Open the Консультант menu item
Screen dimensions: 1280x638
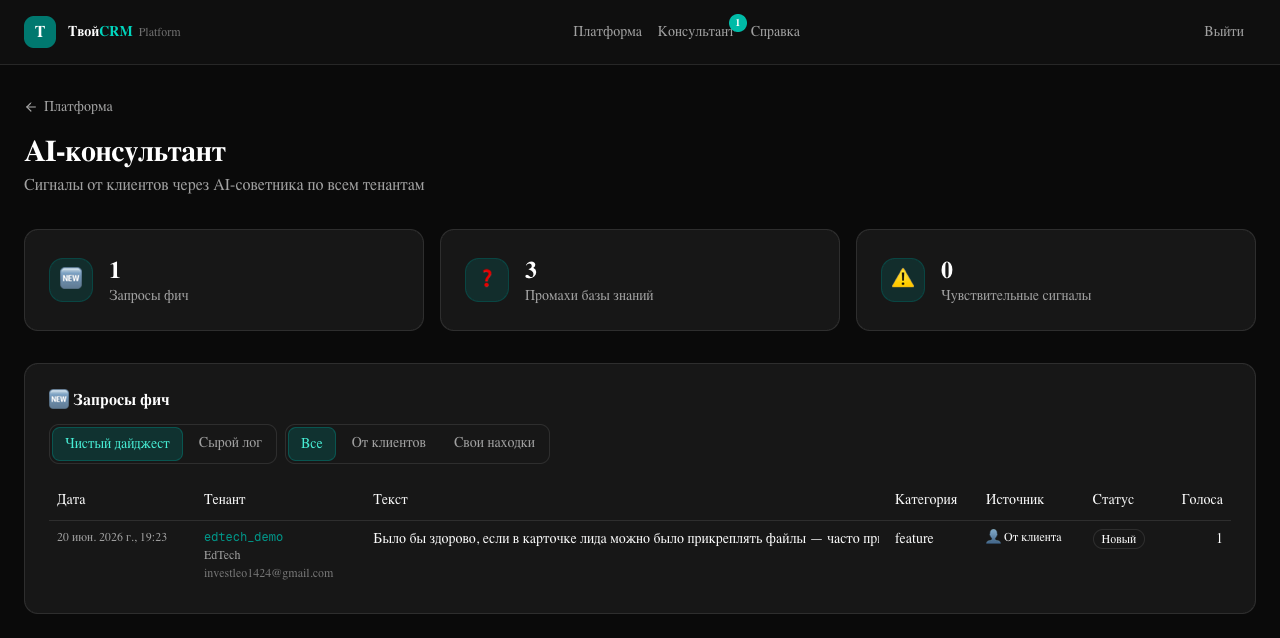point(695,32)
